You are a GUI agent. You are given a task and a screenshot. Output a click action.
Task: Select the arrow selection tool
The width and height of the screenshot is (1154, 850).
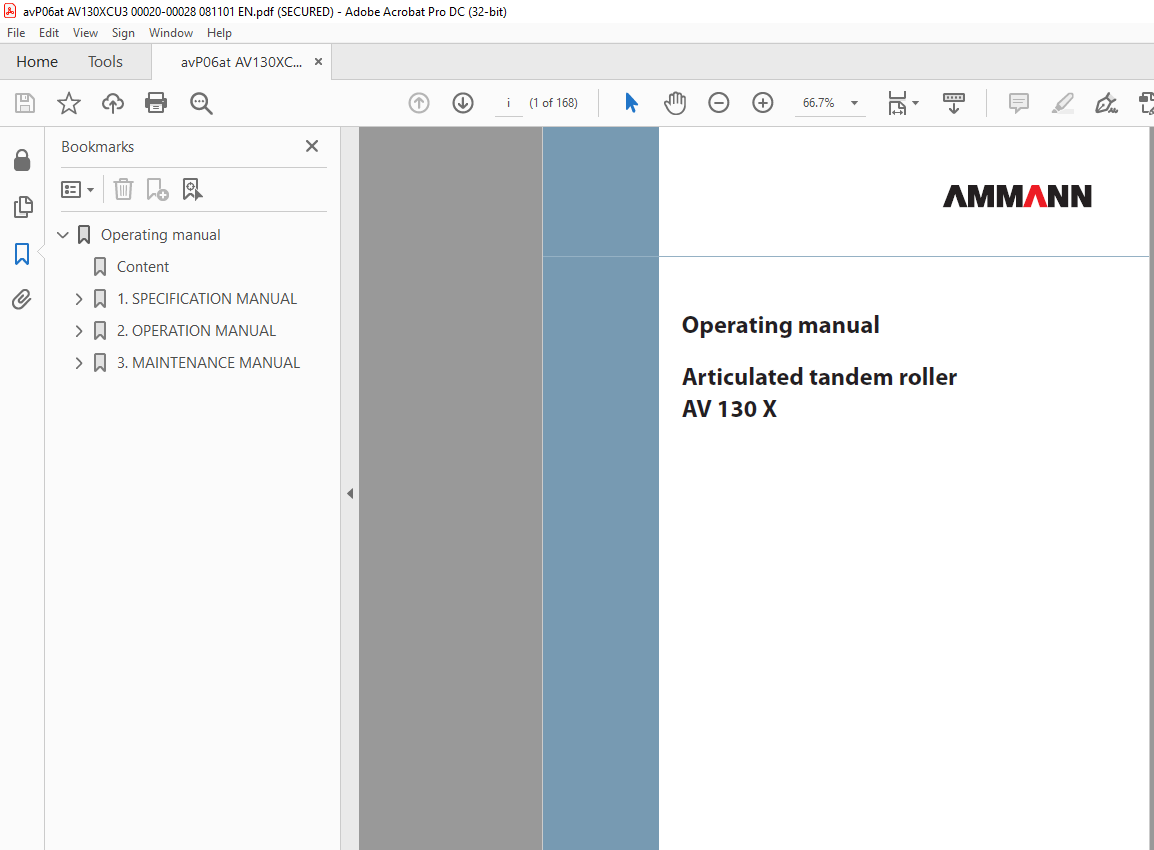(631, 103)
